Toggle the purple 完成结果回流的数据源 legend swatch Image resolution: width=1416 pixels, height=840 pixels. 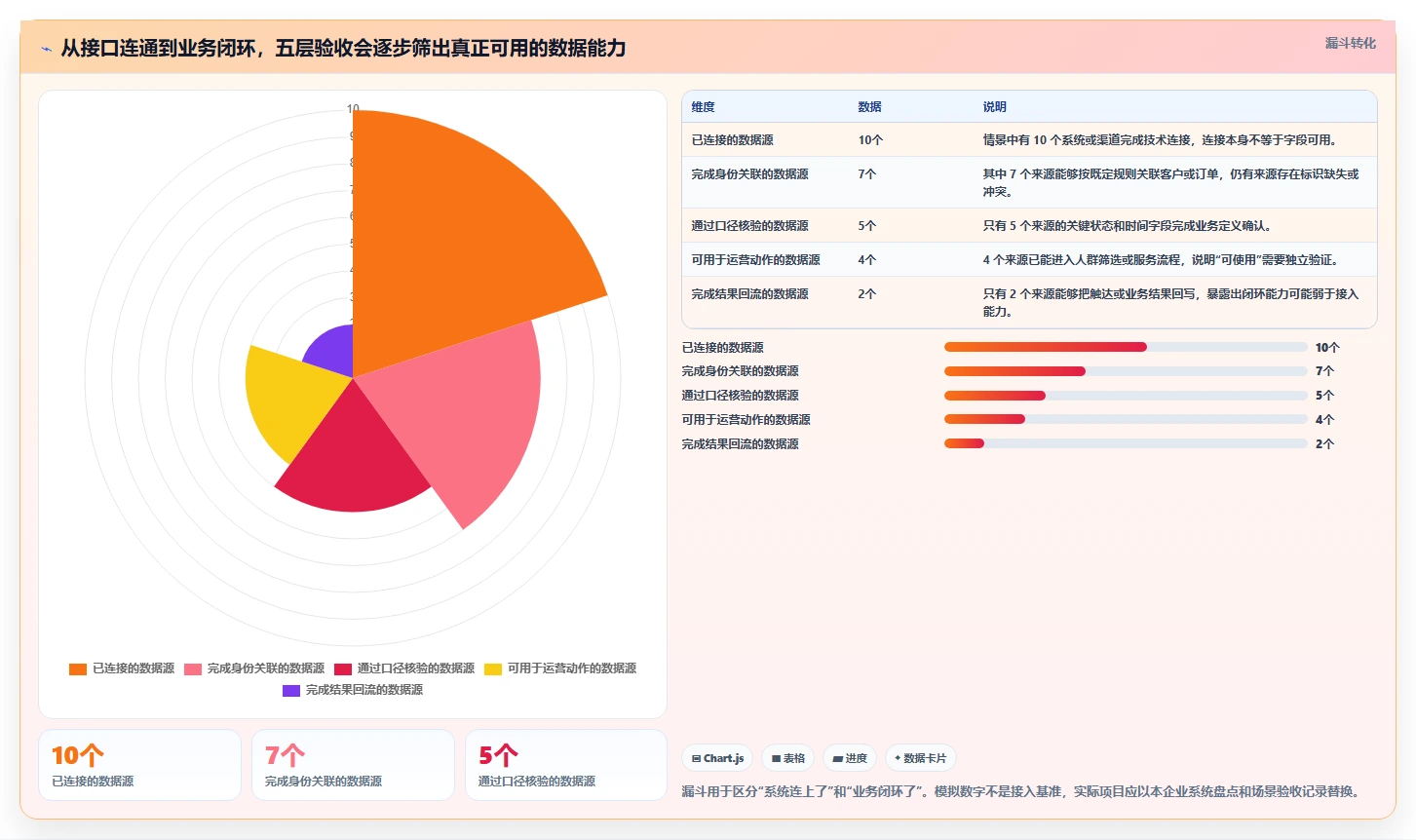(291, 690)
